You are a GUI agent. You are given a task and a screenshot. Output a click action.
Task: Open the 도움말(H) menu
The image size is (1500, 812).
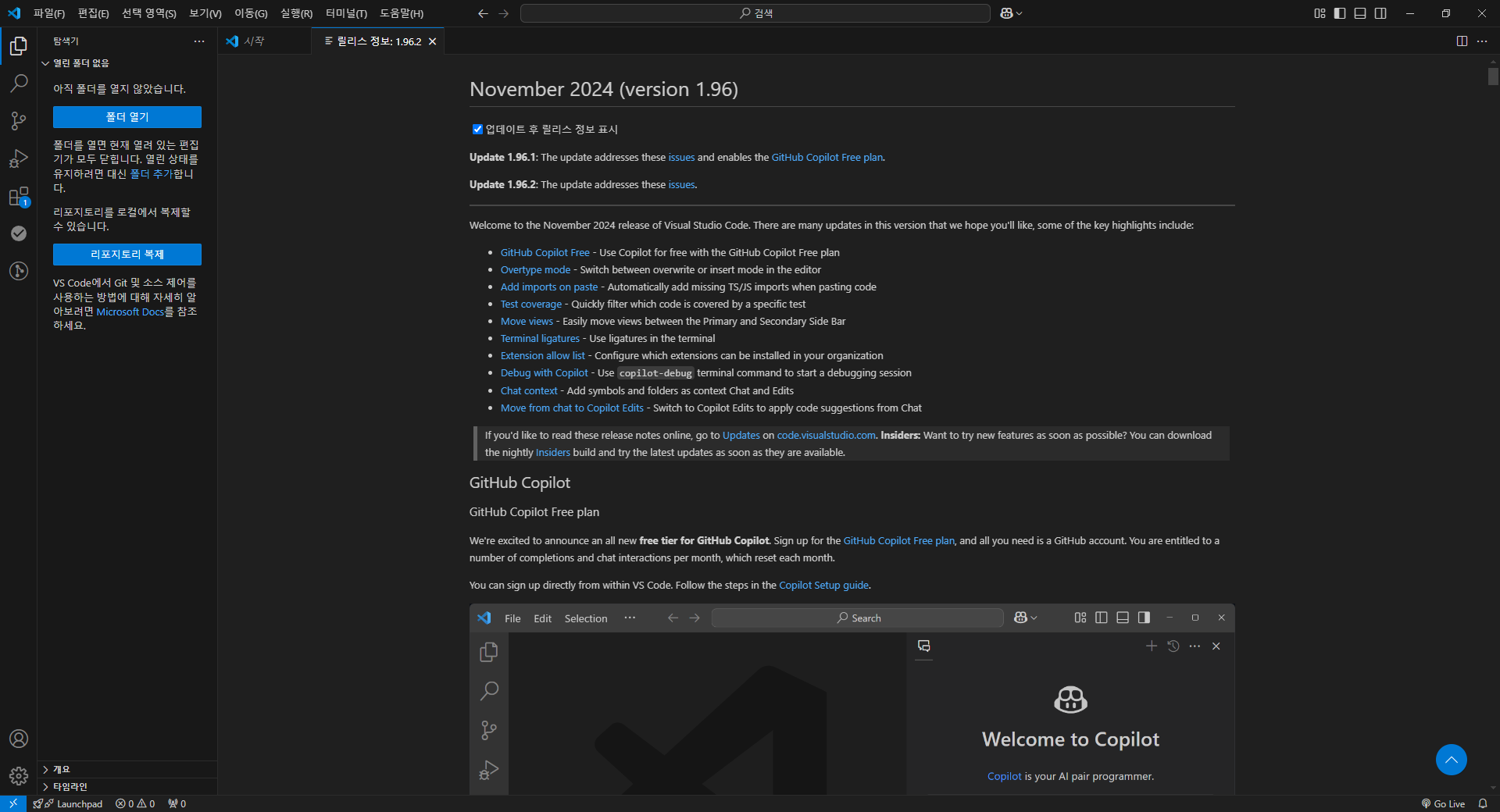tap(402, 13)
